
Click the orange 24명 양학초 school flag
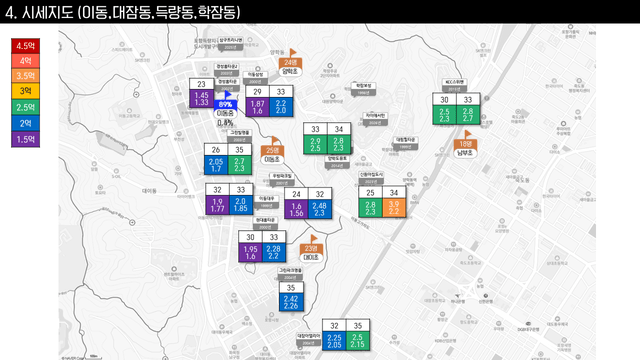[x=290, y=62]
